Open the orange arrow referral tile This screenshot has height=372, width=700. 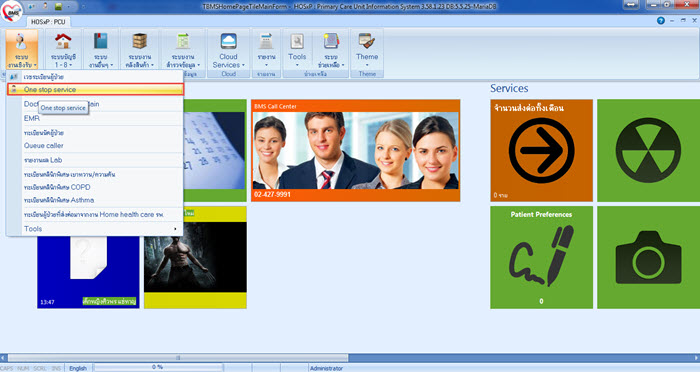542,150
